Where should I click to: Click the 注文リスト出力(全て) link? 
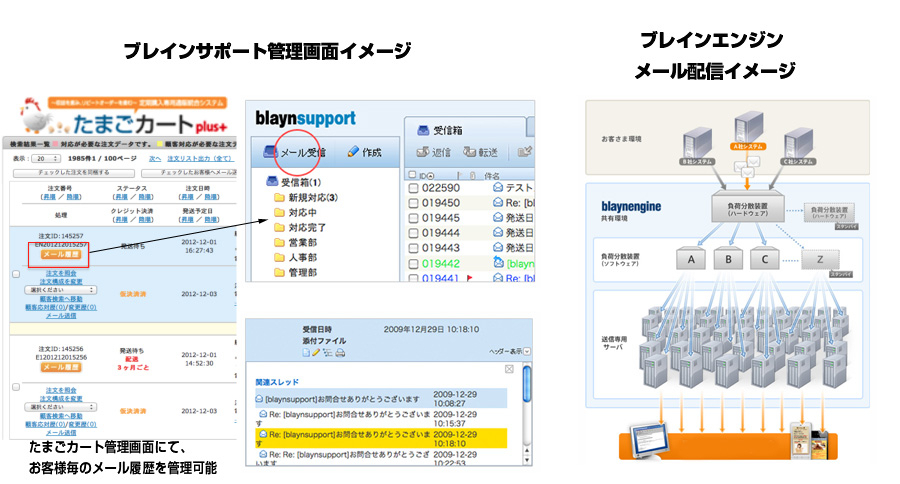[199, 158]
